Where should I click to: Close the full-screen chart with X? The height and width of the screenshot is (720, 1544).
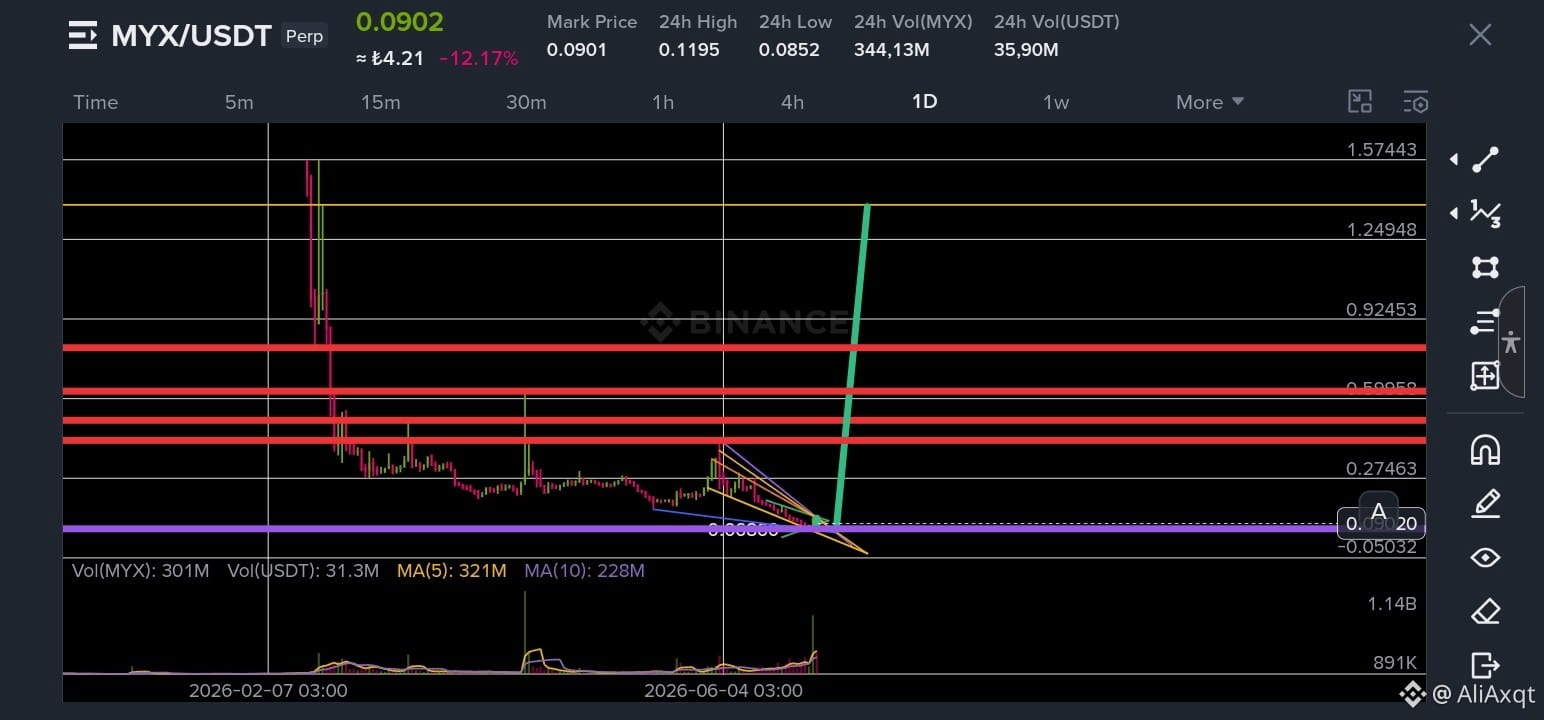(x=1480, y=35)
